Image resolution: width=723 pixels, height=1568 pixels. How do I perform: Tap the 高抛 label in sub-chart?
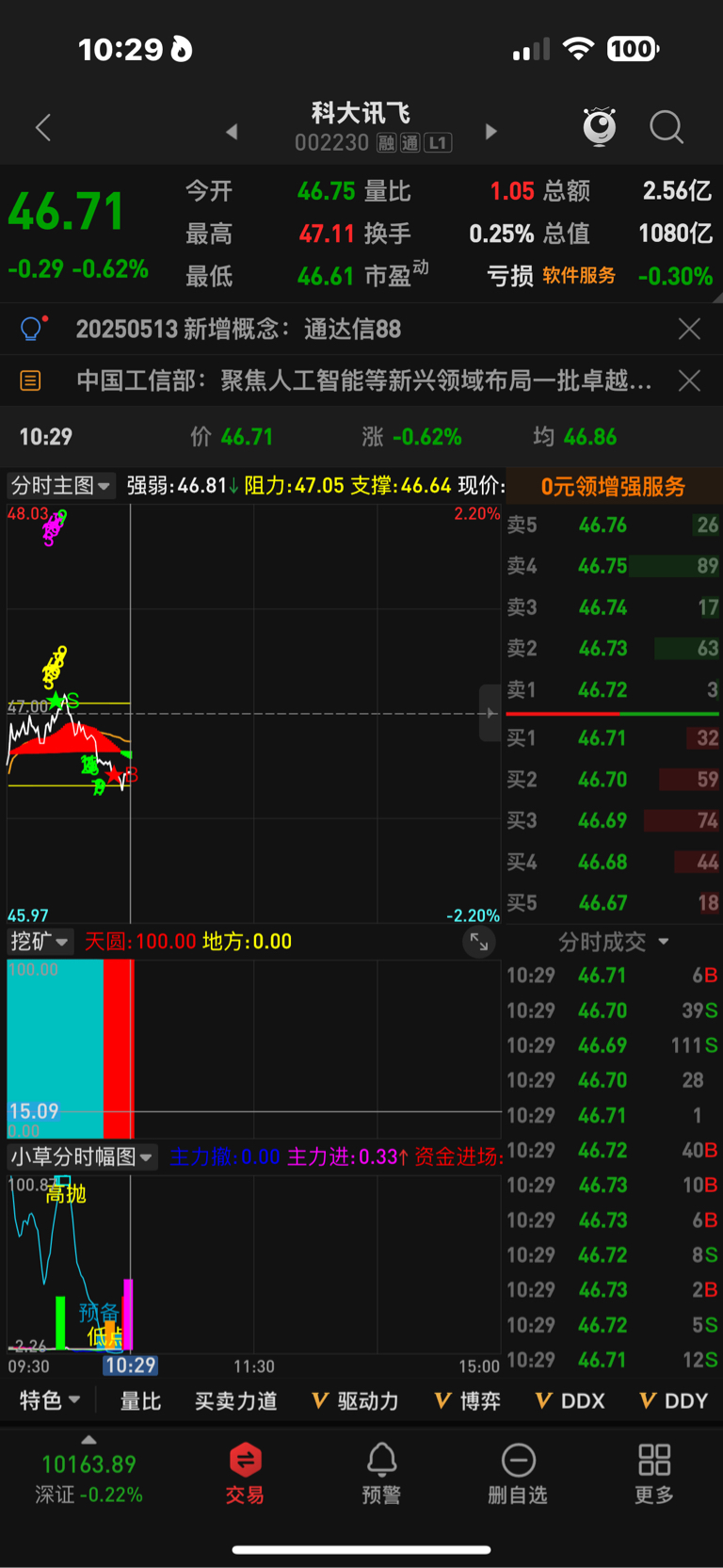click(x=66, y=1194)
